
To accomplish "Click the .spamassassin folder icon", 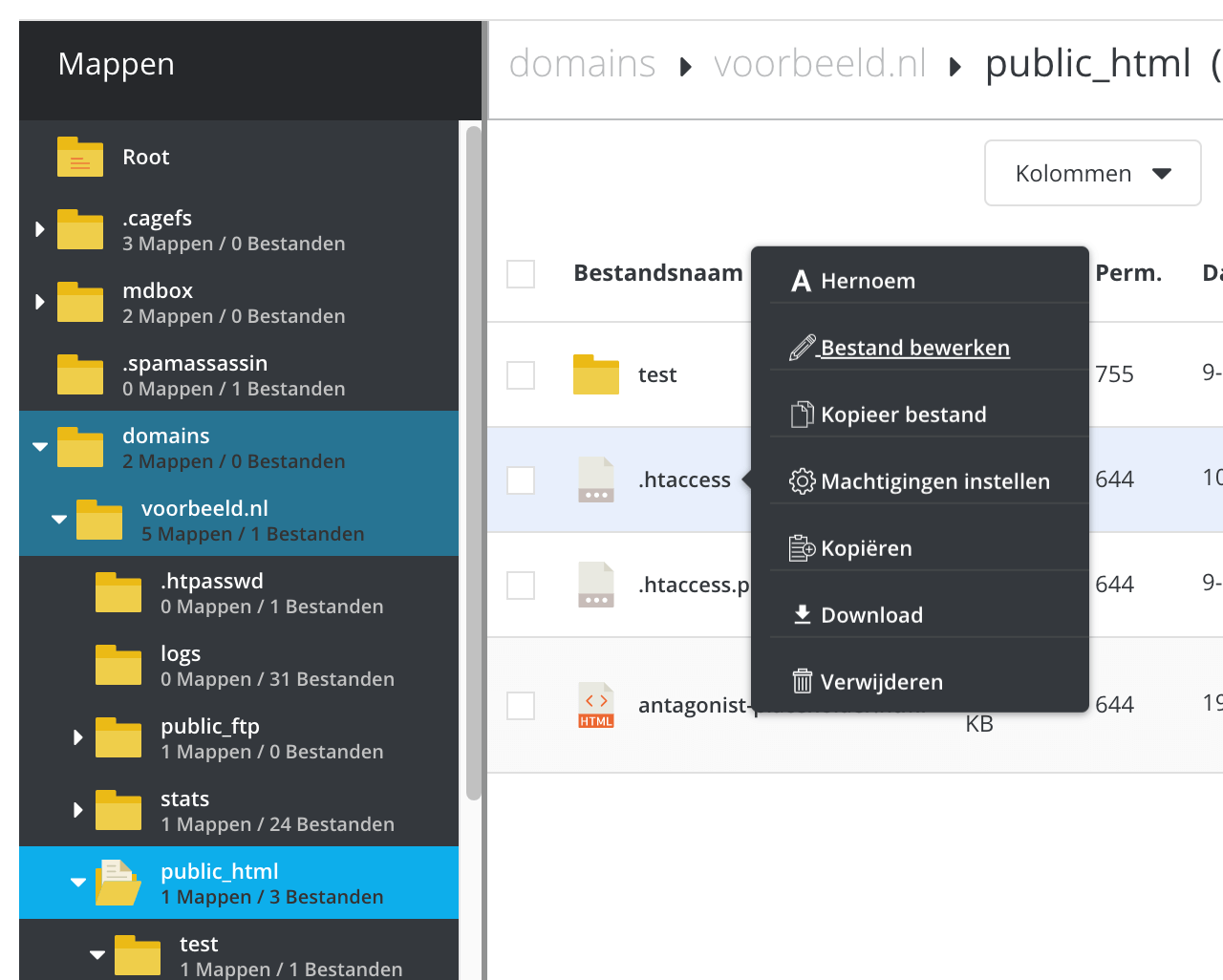I will pyautogui.click(x=80, y=374).
